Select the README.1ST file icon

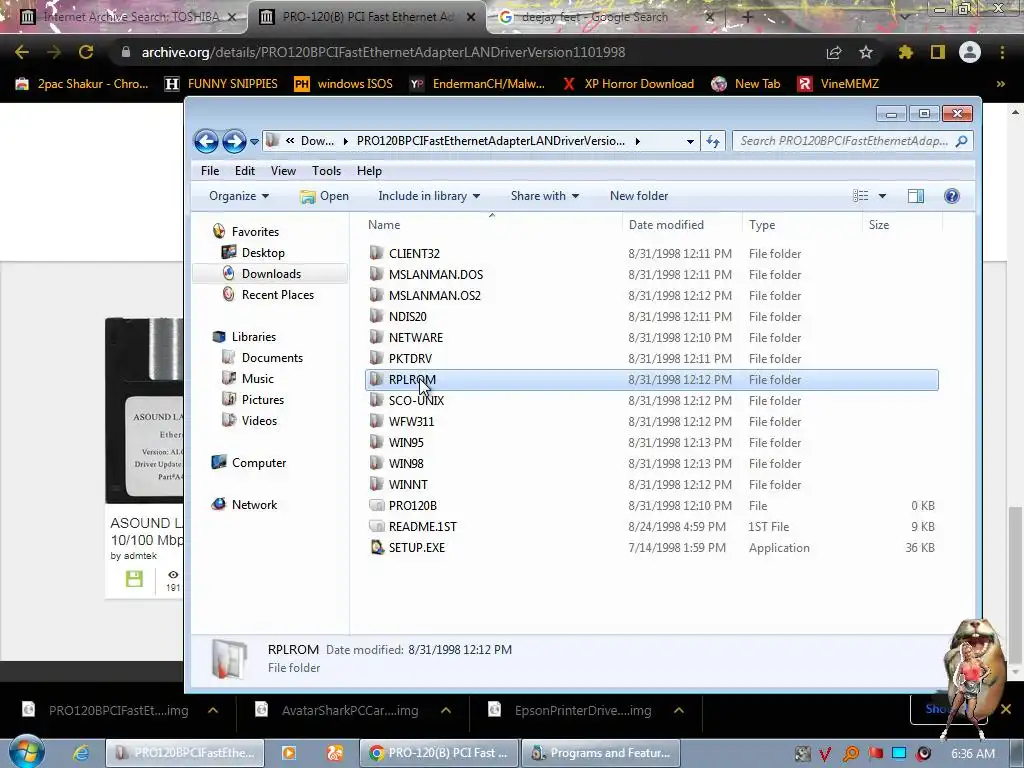376,526
